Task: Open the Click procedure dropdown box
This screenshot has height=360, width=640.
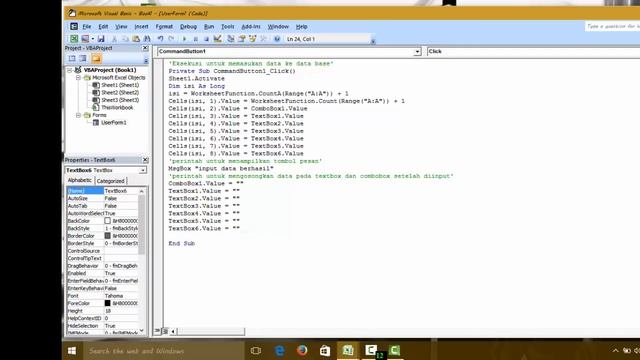Action: coord(533,51)
